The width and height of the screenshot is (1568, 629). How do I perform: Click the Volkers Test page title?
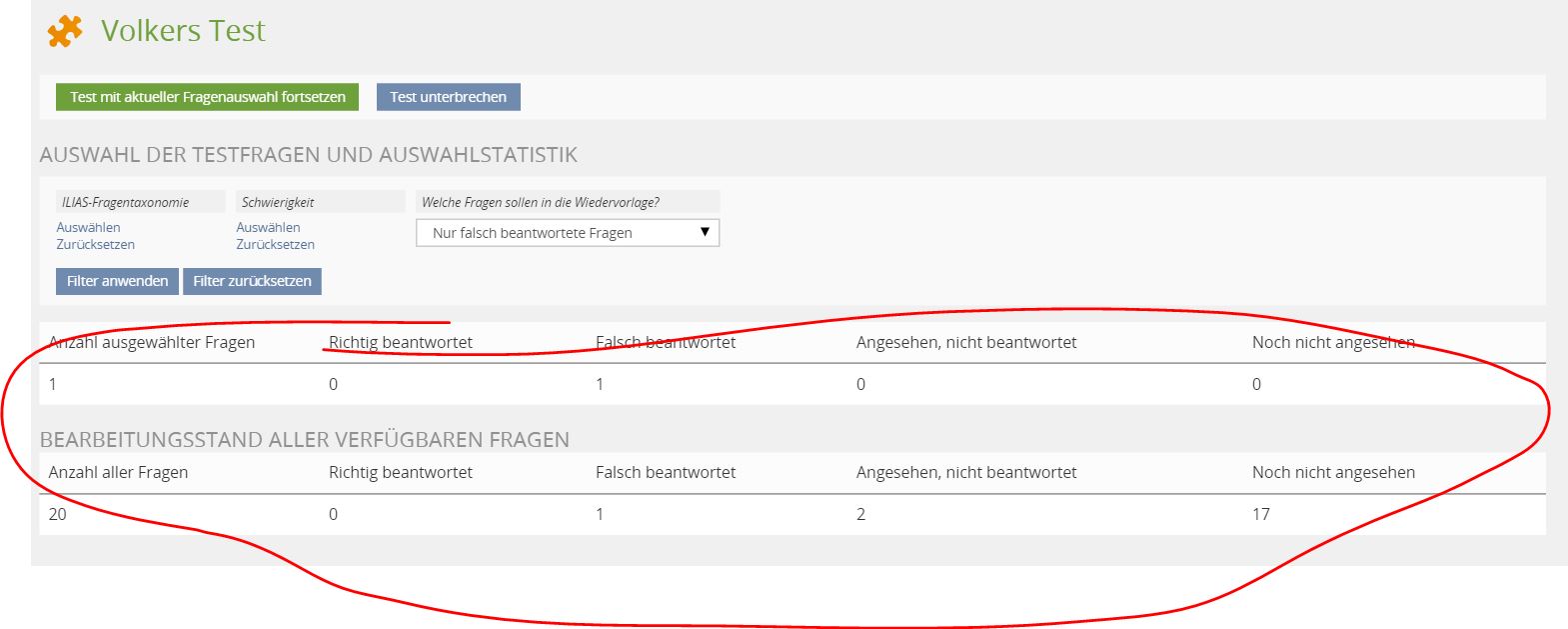(x=183, y=31)
